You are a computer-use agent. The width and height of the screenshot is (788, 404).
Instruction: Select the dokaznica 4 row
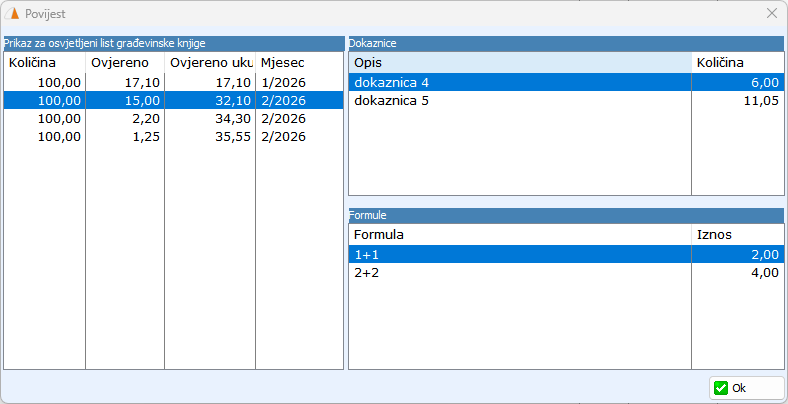[519, 82]
